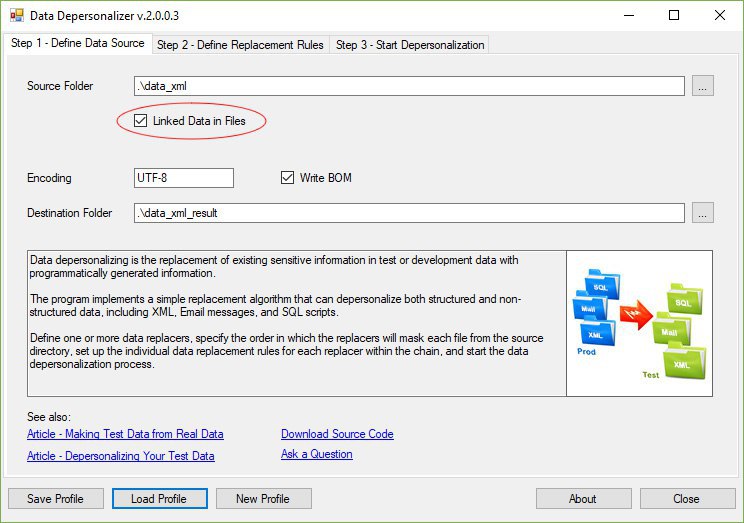Uncheck the Linked Data in Files checkbox
This screenshot has width=744, height=523.
[x=140, y=121]
